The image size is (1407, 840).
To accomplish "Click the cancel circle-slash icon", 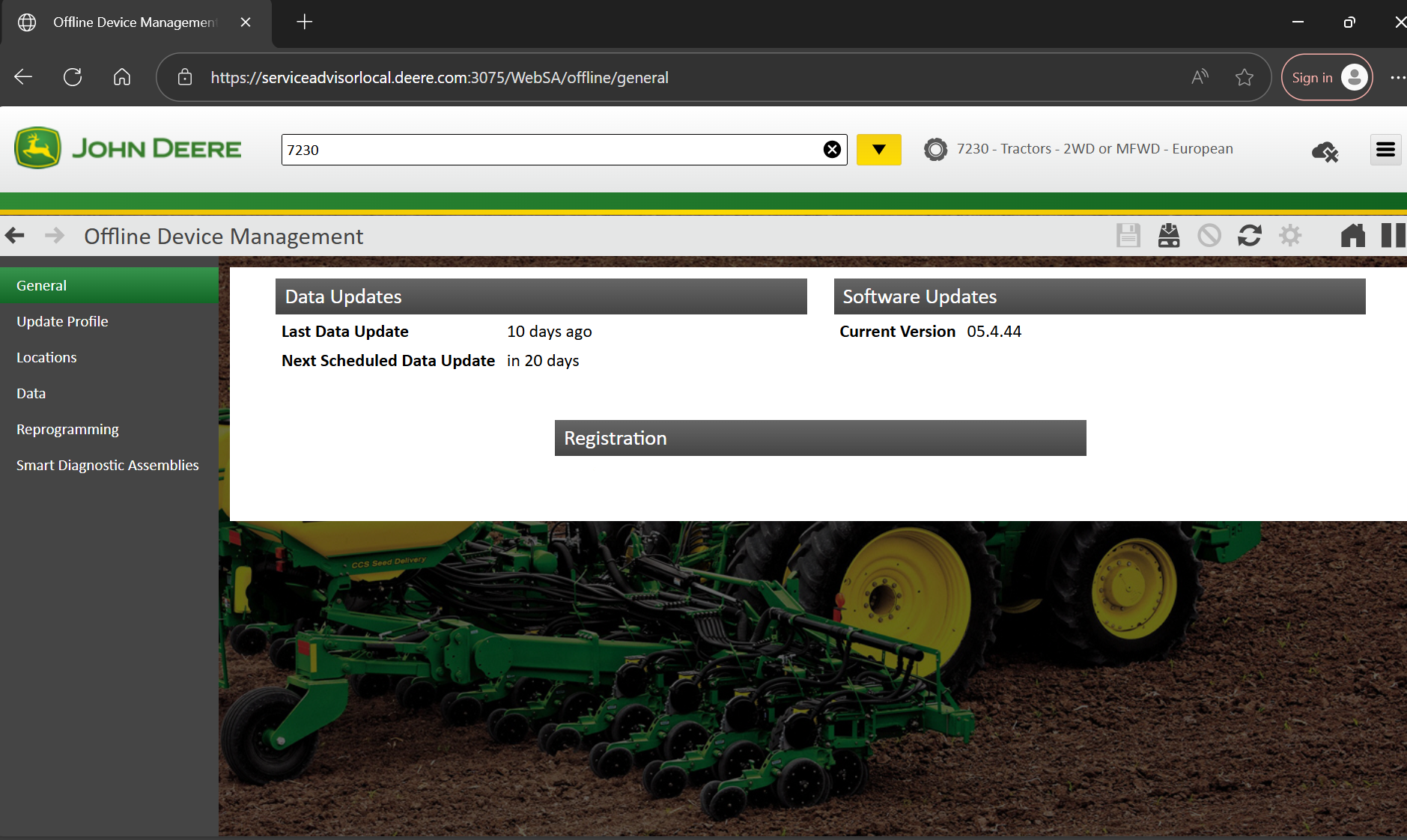I will 1209,236.
